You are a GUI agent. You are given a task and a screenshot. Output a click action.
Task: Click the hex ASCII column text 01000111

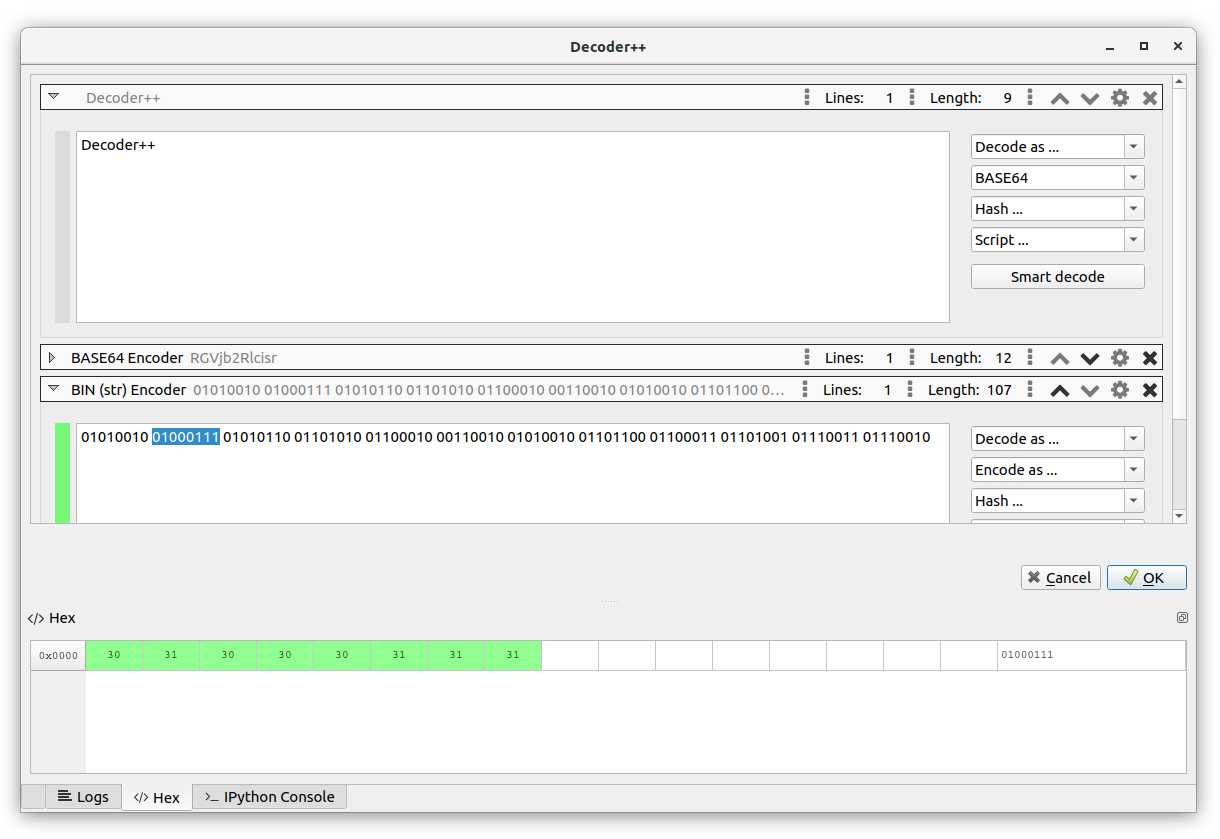pyautogui.click(x=1027, y=655)
